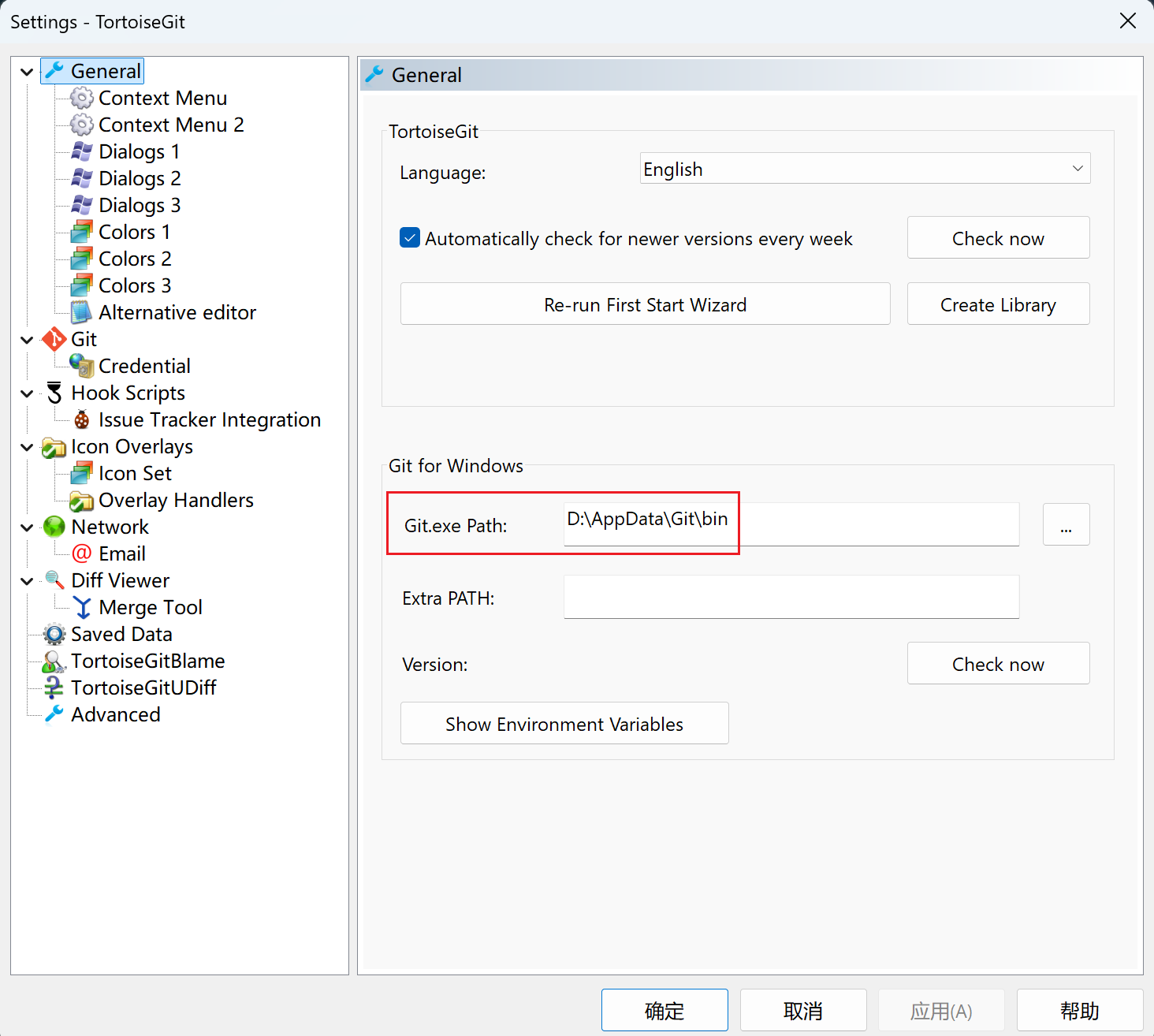Collapse the General tree node
Image resolution: width=1154 pixels, height=1036 pixels.
click(x=27, y=72)
